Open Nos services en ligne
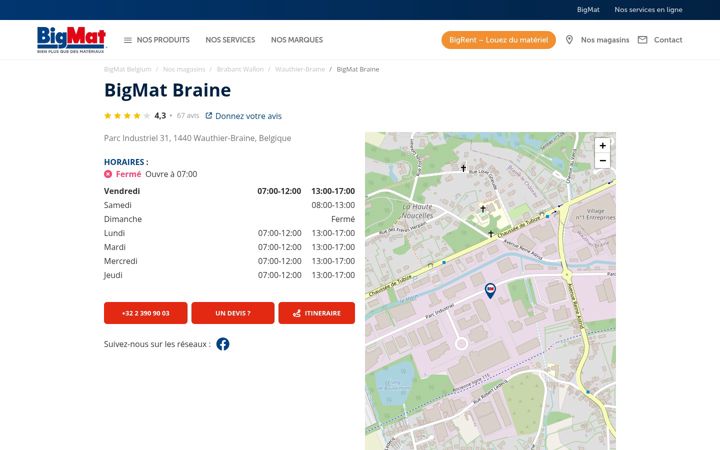 (648, 10)
